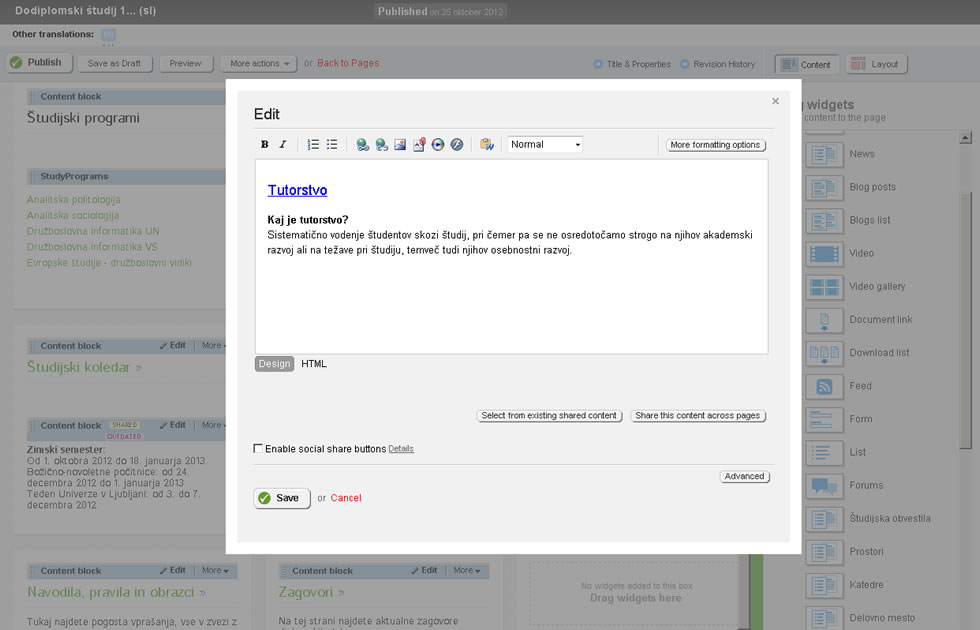Click Select from existing shared content

549,416
